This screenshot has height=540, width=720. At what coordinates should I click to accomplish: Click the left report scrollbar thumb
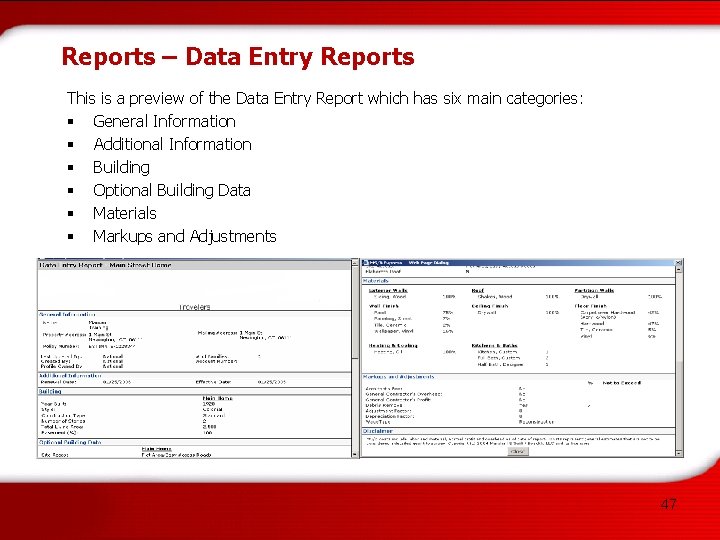coord(355,312)
